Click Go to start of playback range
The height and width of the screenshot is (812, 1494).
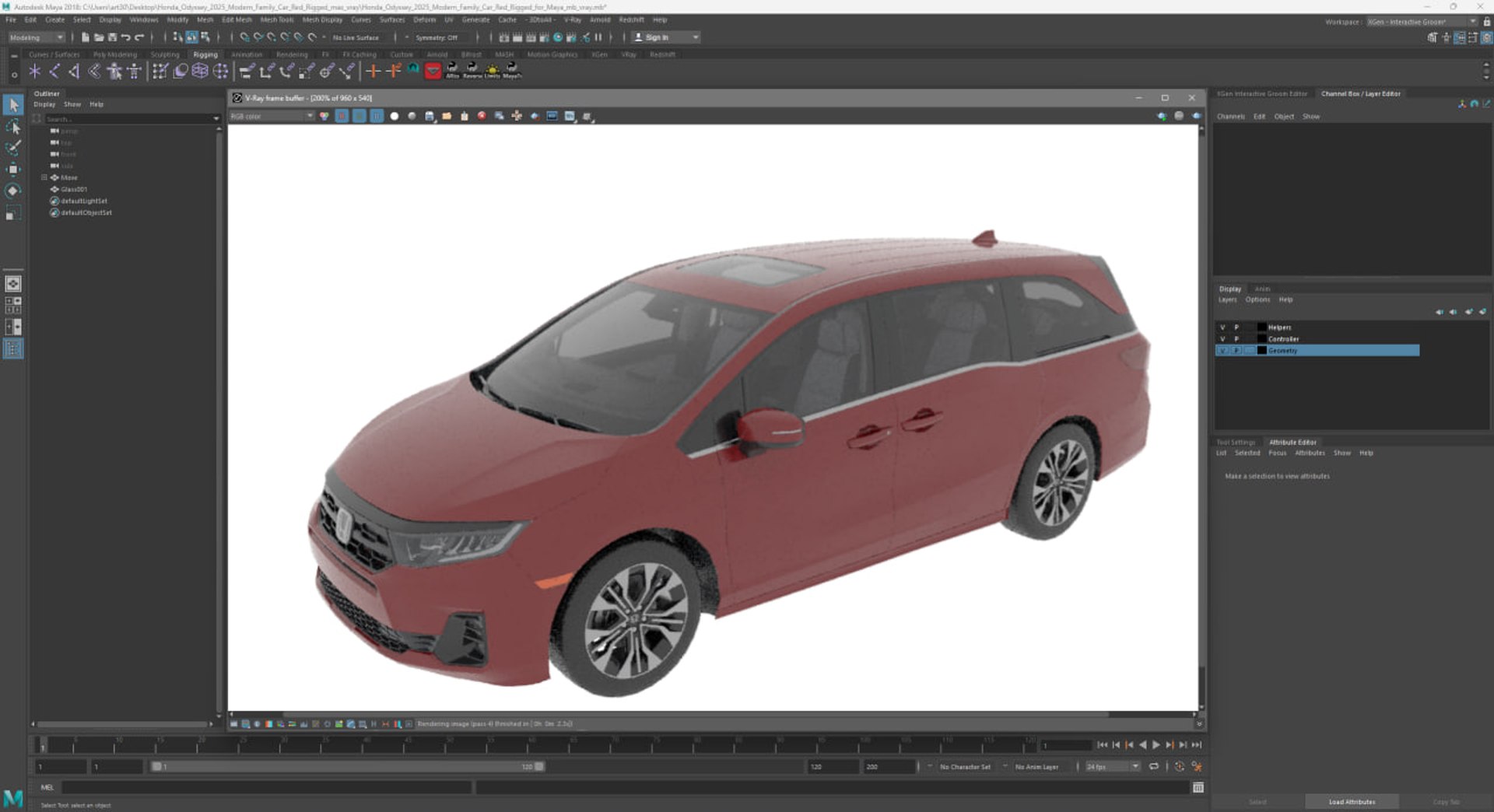tap(1103, 745)
